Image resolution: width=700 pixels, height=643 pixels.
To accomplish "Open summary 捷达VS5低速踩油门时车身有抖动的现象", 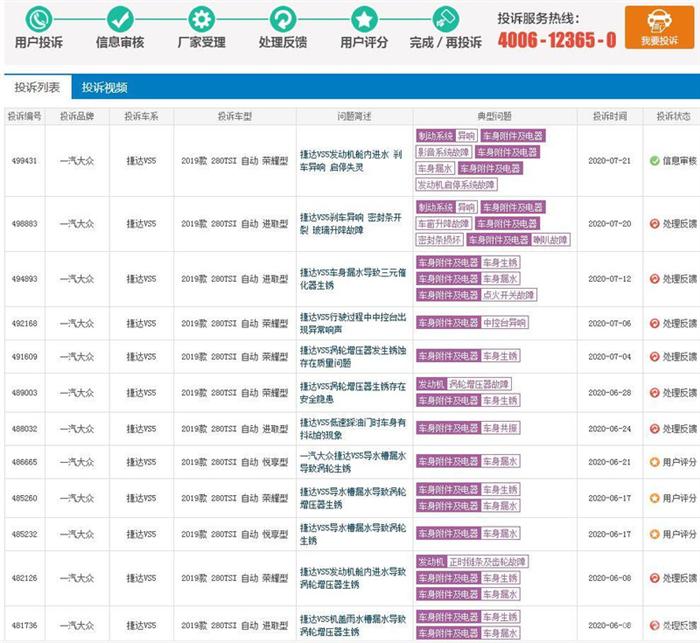I will [x=353, y=429].
